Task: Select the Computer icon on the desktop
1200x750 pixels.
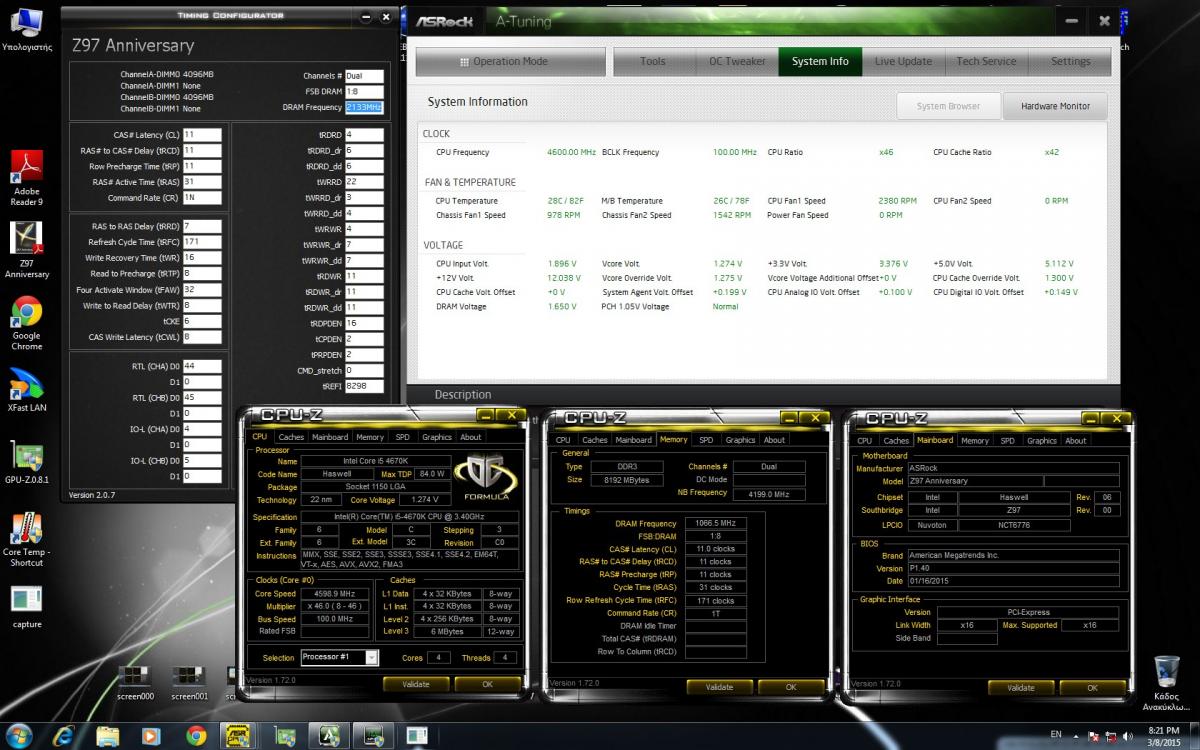Action: (x=26, y=28)
